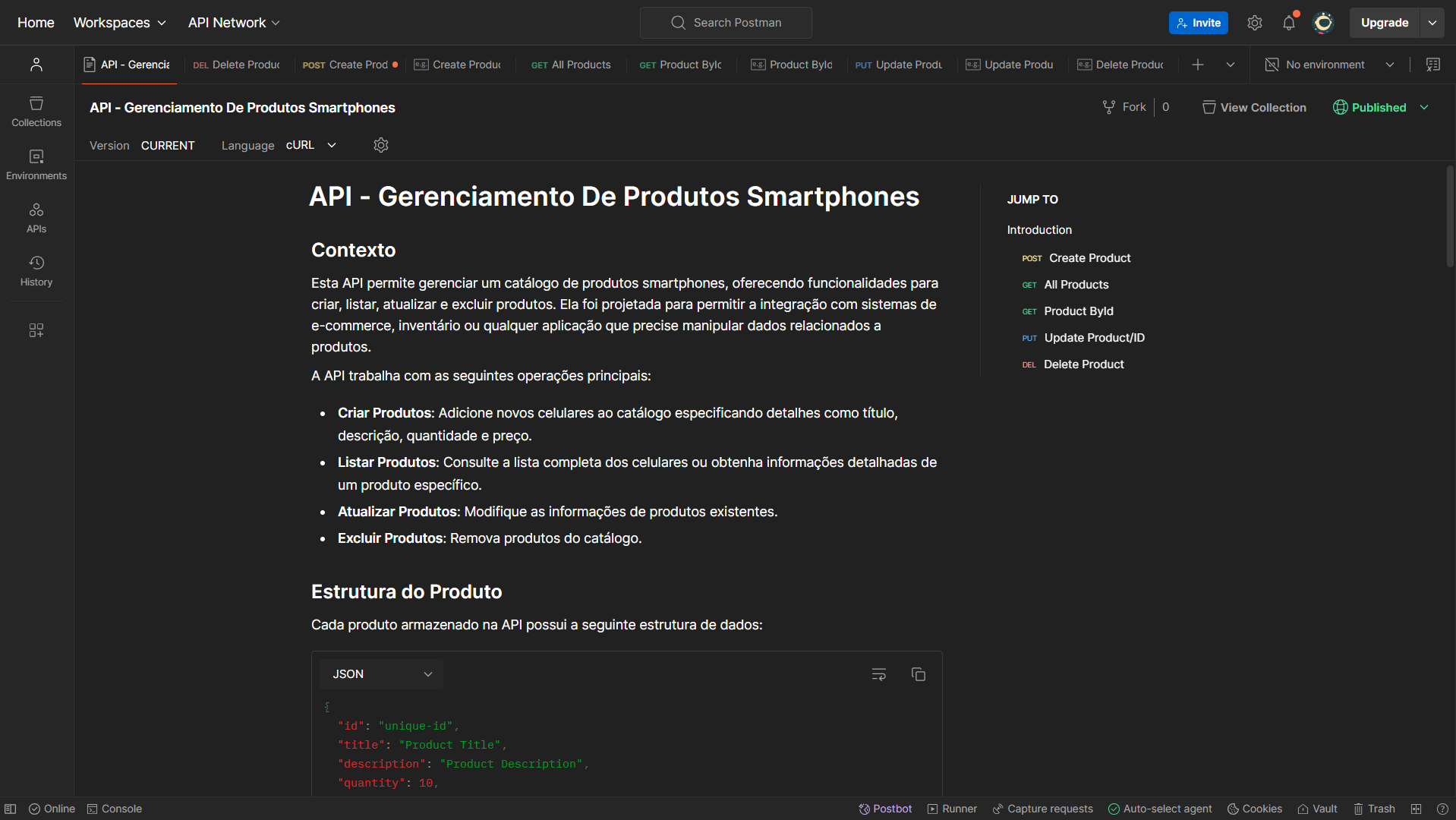Copy the JSON code snippet
The image size is (1456, 820).
[x=918, y=674]
